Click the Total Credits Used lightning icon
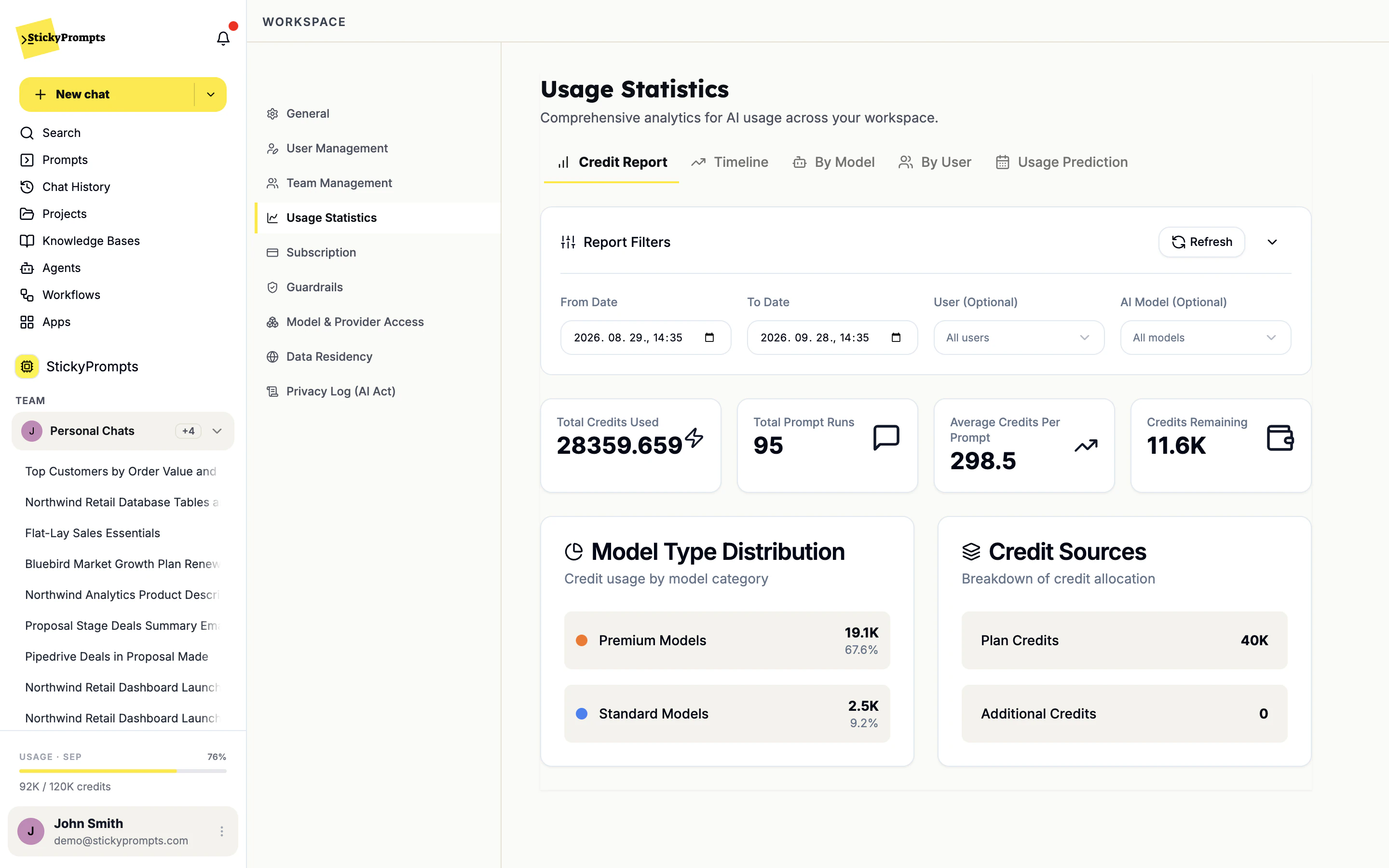This screenshot has height=868, width=1389. coord(694,438)
